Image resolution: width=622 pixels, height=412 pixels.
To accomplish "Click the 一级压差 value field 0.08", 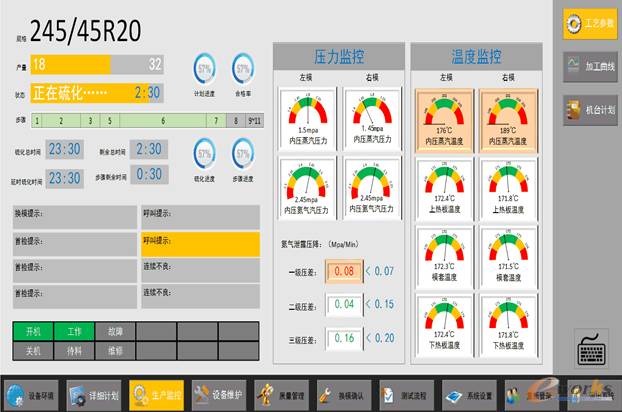I will pyautogui.click(x=344, y=271).
